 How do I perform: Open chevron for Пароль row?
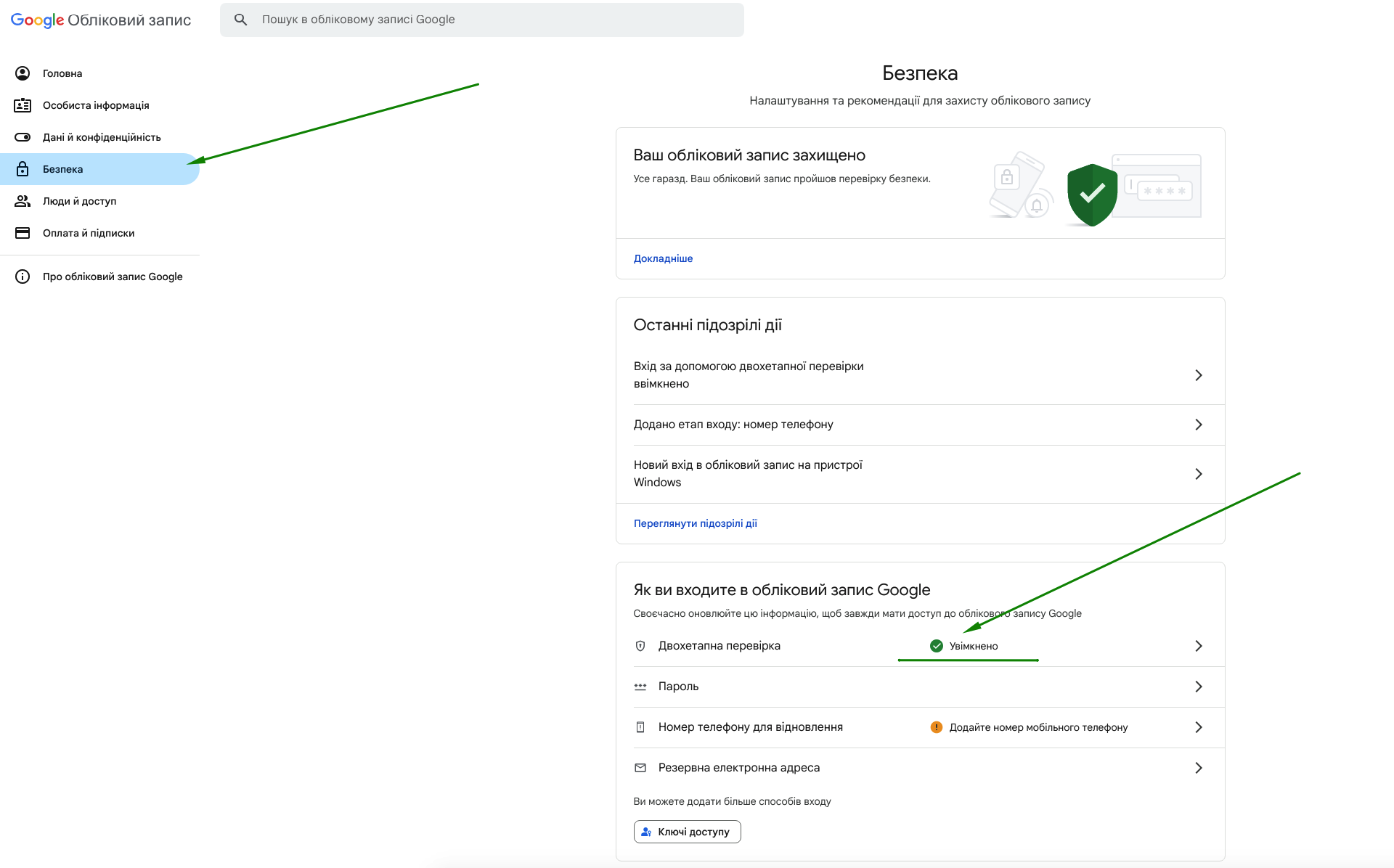(1199, 687)
